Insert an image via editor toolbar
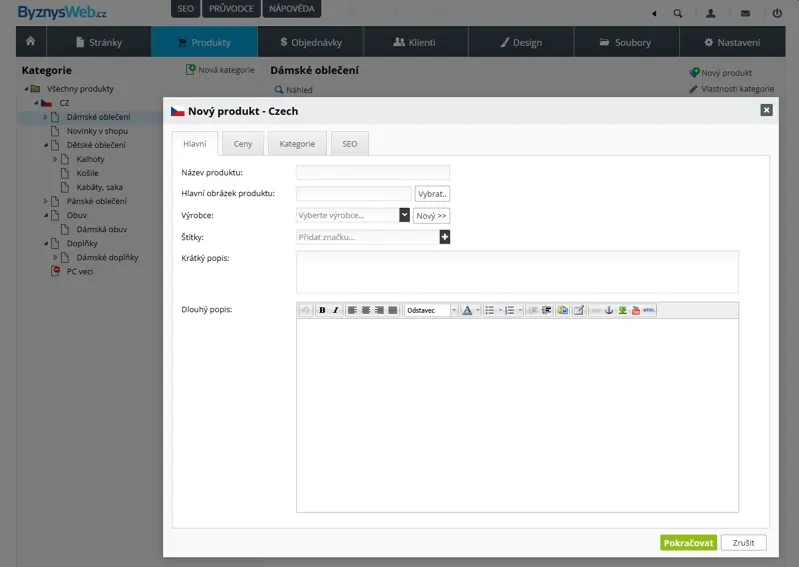This screenshot has width=799, height=567. coord(622,310)
